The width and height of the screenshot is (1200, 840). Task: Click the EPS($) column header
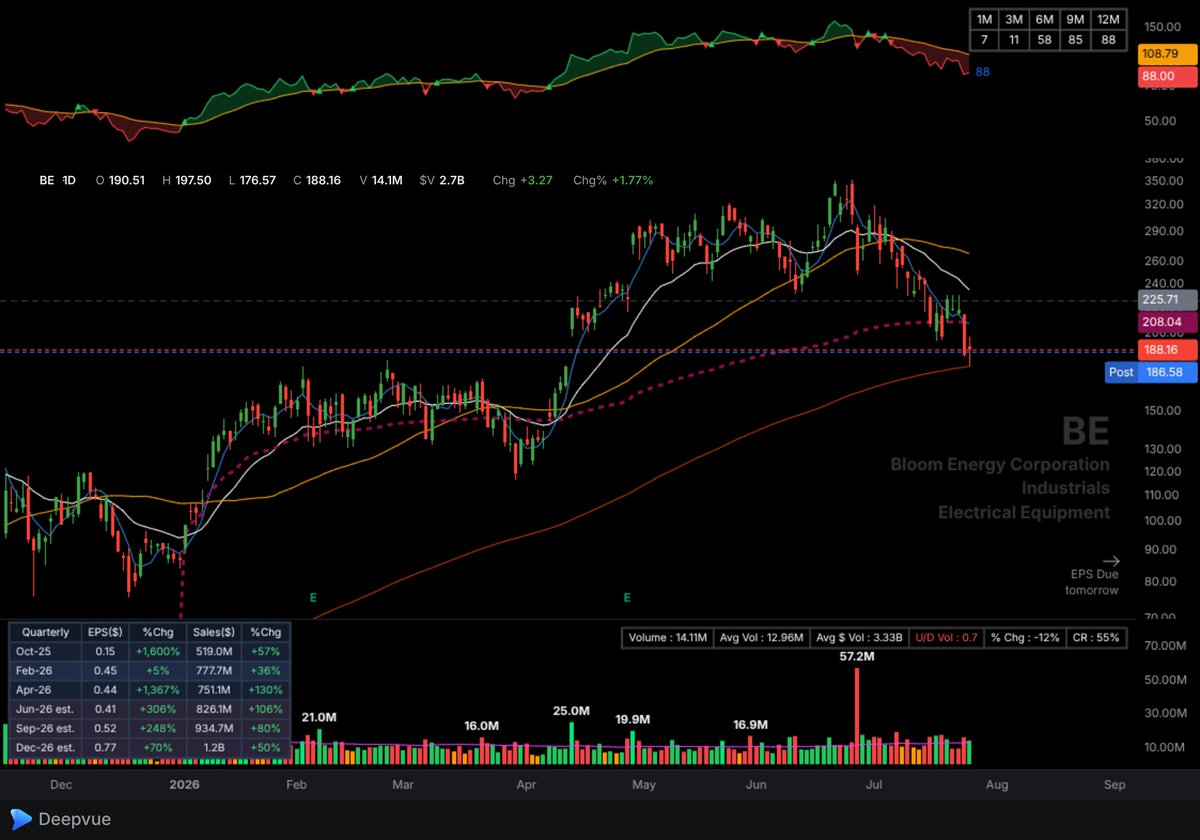(106, 632)
